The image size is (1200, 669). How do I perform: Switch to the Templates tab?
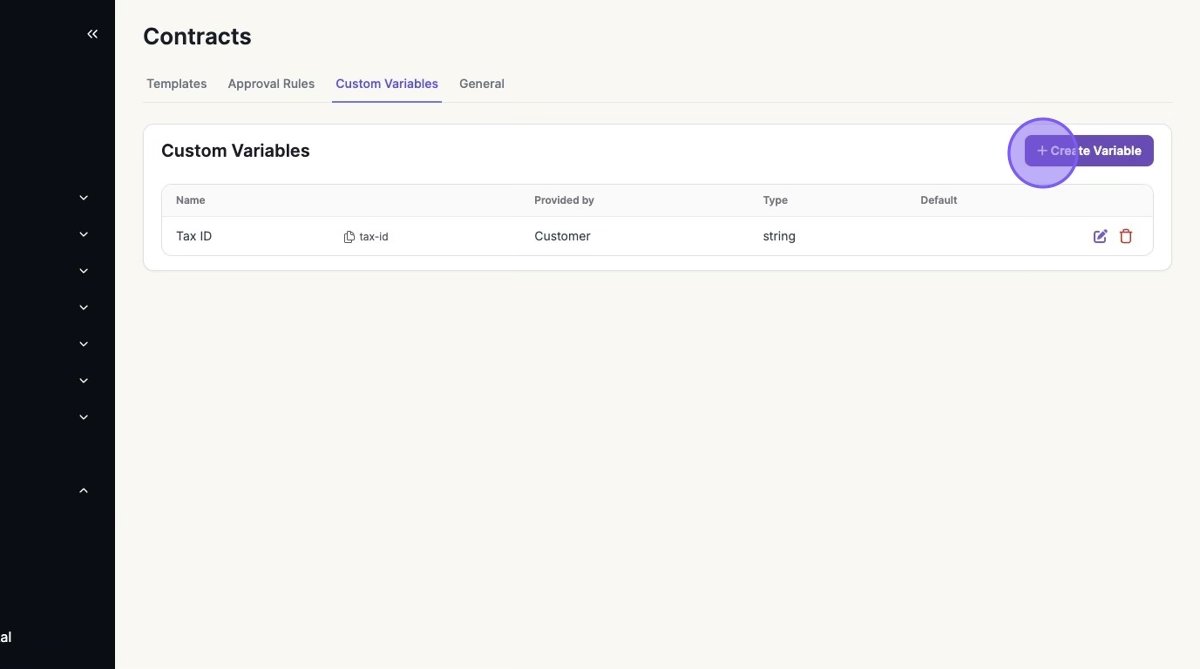[x=177, y=84]
